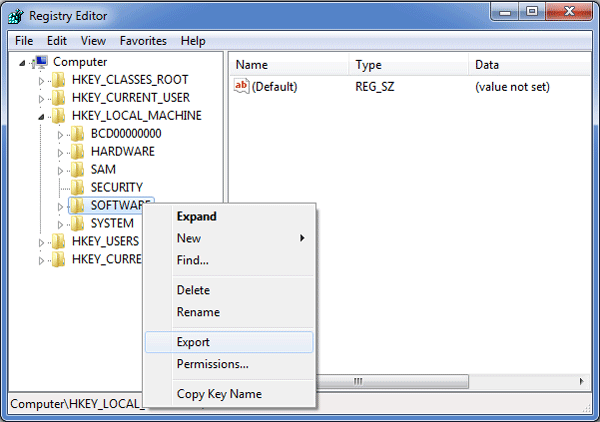Open the Favorites menu
The height and width of the screenshot is (422, 600).
[x=143, y=41]
